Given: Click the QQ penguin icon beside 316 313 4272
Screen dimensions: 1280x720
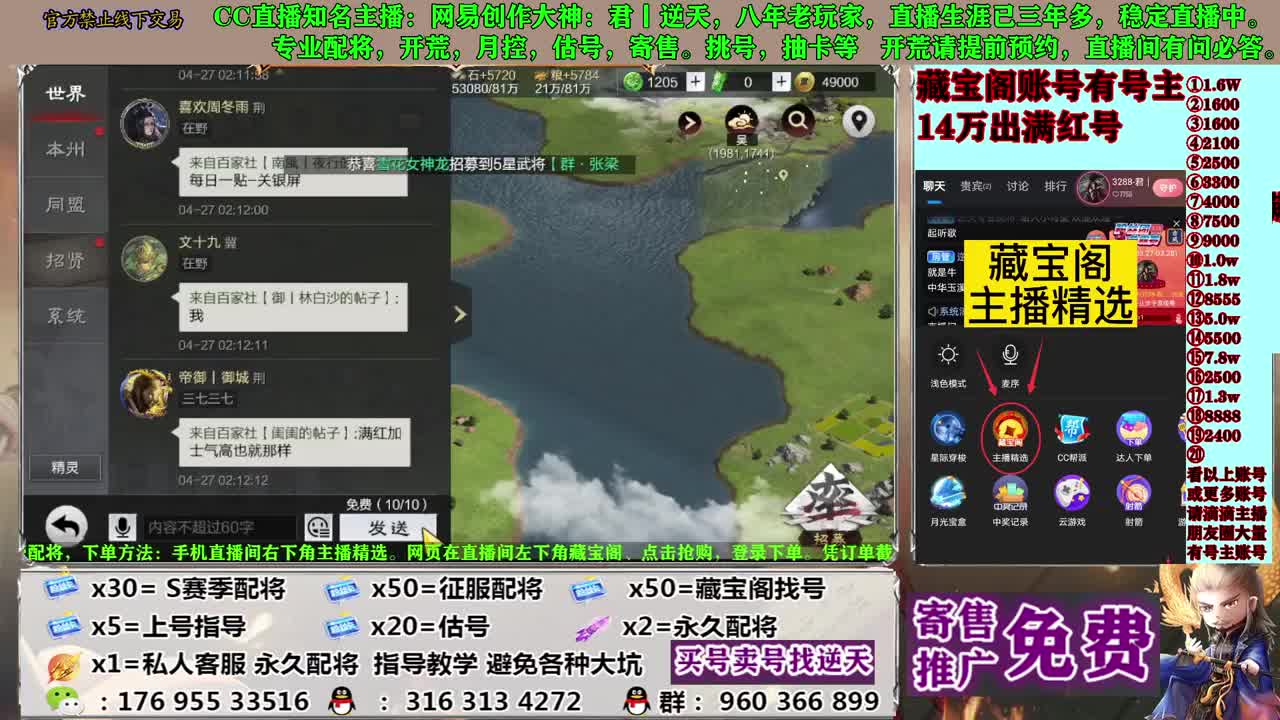Looking at the screenshot, I should pyautogui.click(x=342, y=701).
